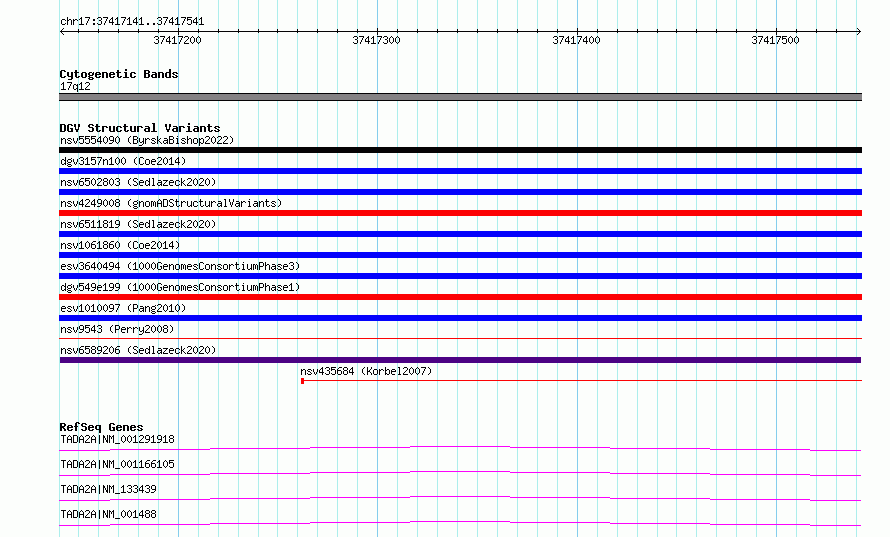This screenshot has height=537, width=890.
Task: Select the blue dgv3157n100 variant bar
Action: click(x=460, y=171)
